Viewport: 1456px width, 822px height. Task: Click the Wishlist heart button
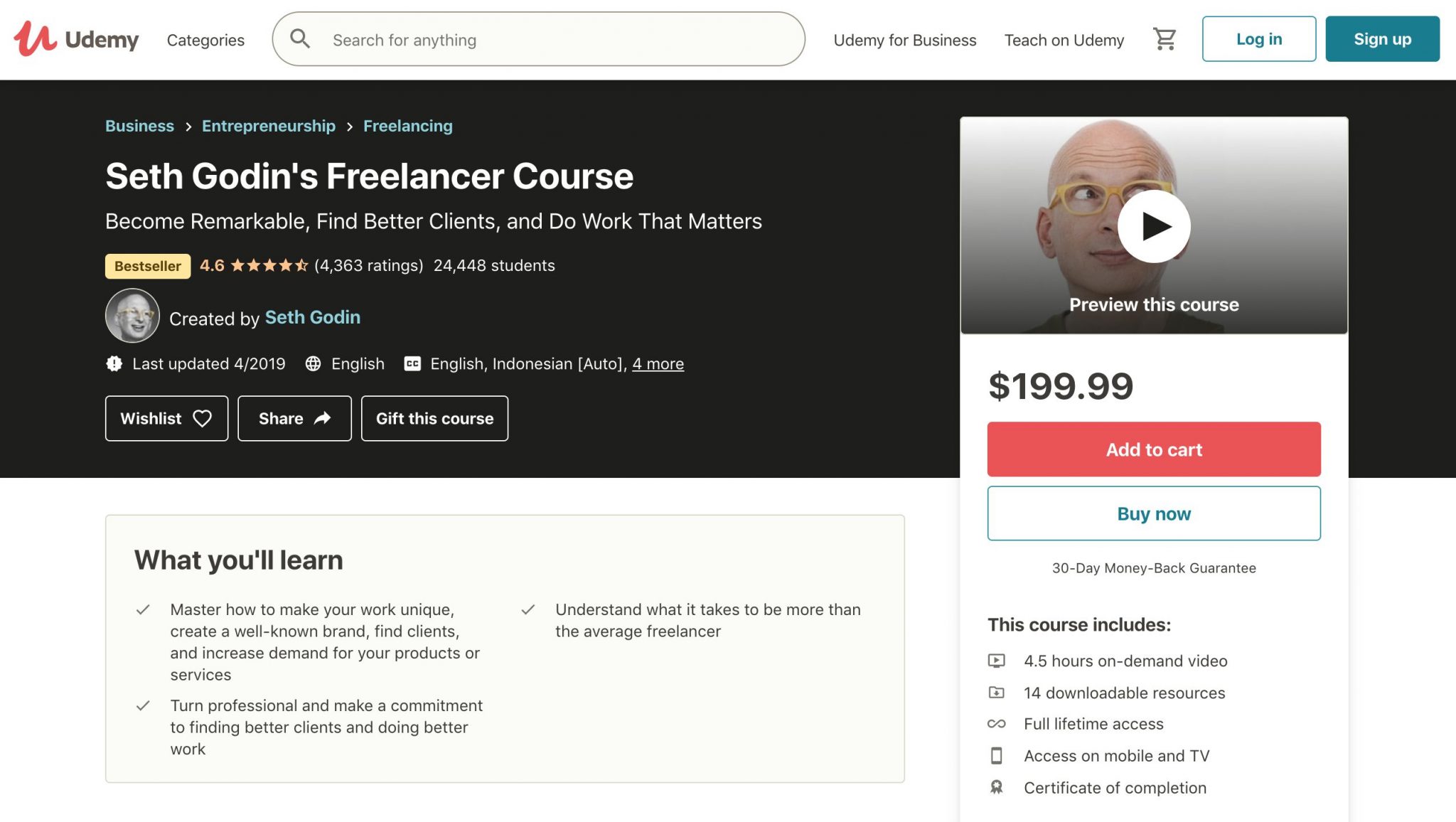pyautogui.click(x=166, y=418)
